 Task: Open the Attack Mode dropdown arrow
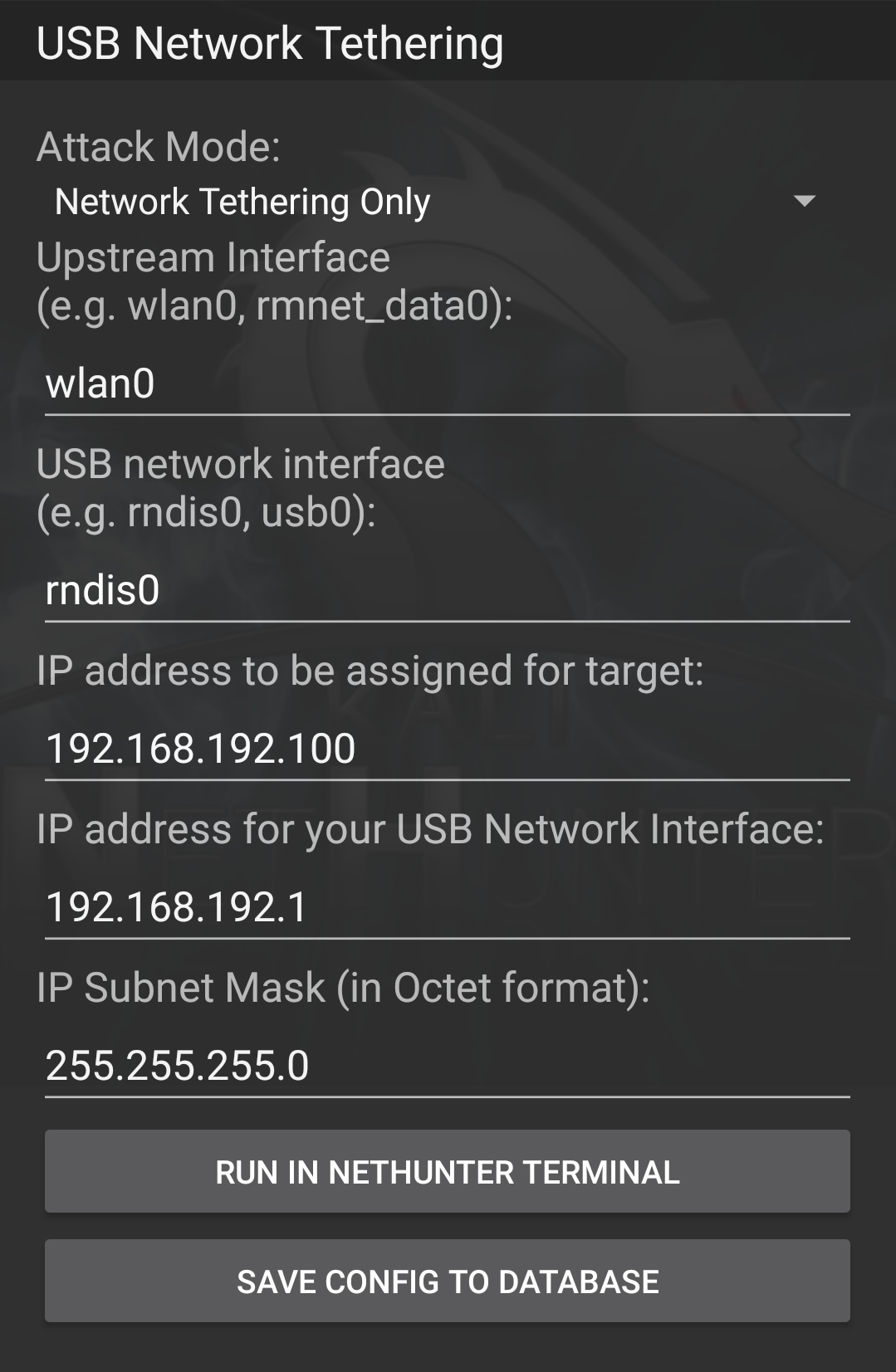click(x=804, y=201)
